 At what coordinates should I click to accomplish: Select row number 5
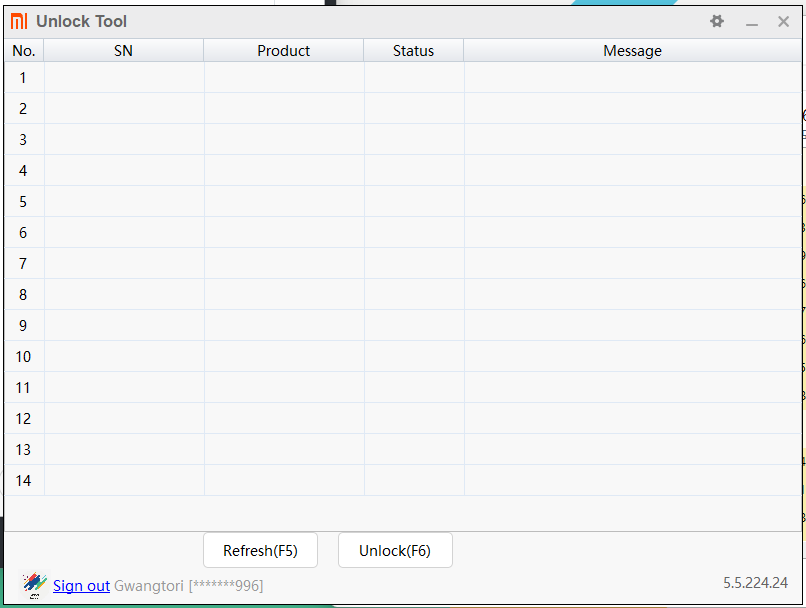pos(403,201)
